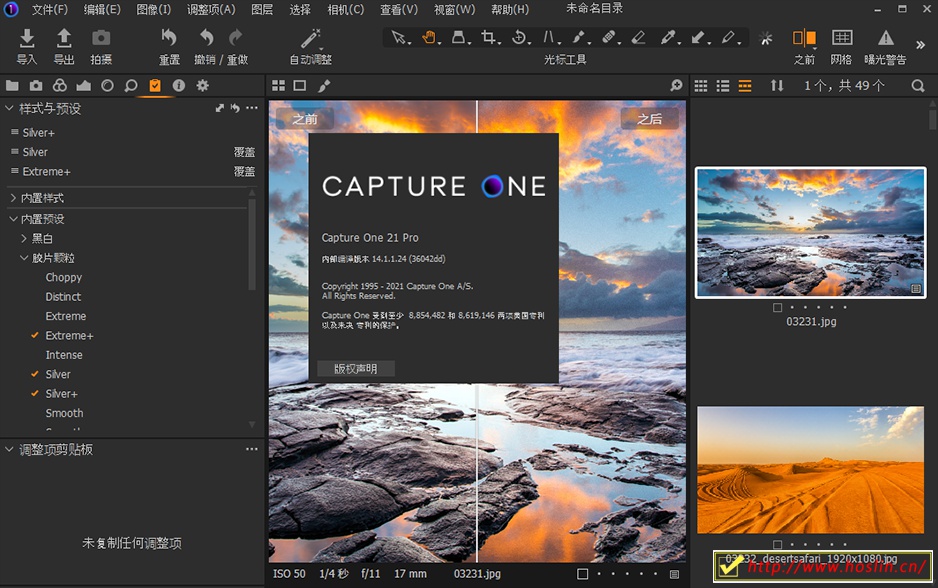Select the desert safari thumbnail
Screen dimensions: 938x588
810,469
